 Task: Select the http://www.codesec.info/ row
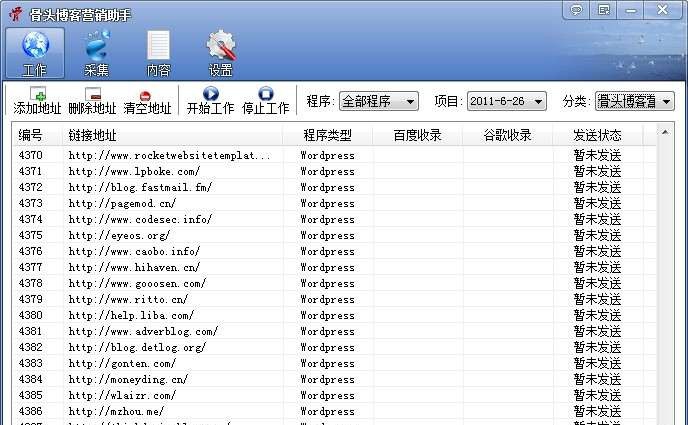pos(334,219)
